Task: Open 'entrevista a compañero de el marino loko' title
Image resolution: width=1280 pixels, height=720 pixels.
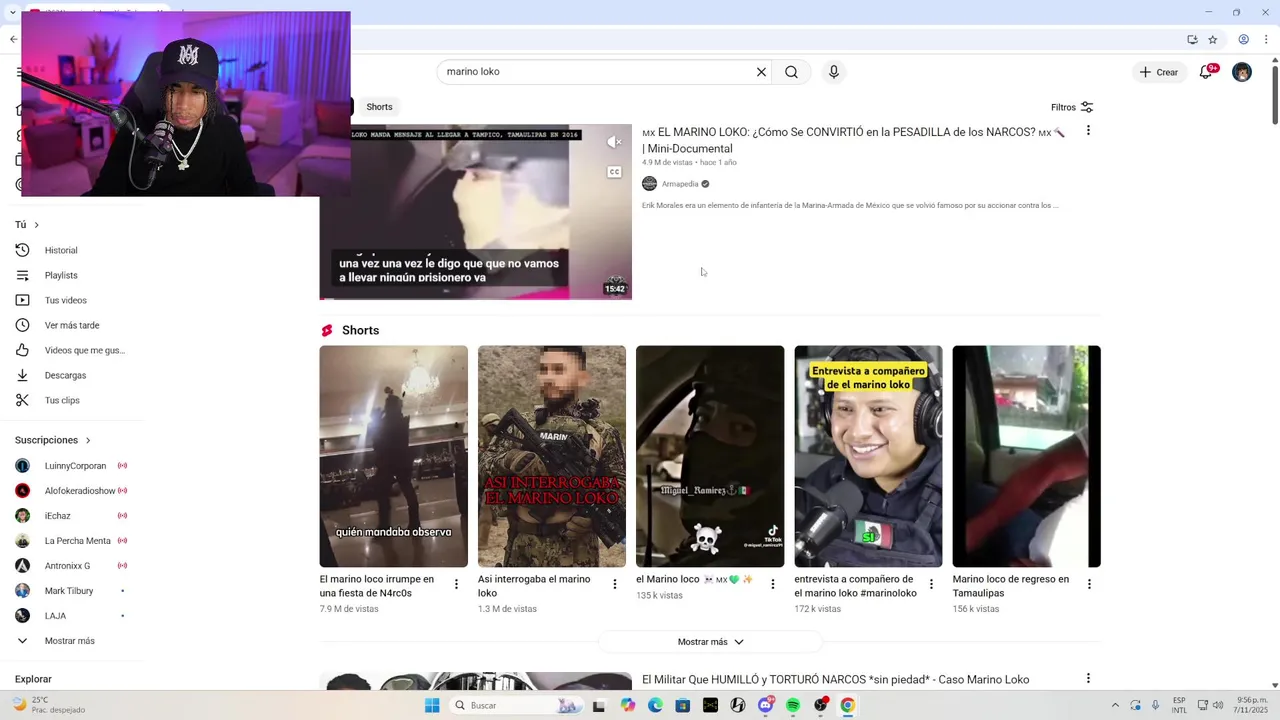Action: tap(855, 586)
